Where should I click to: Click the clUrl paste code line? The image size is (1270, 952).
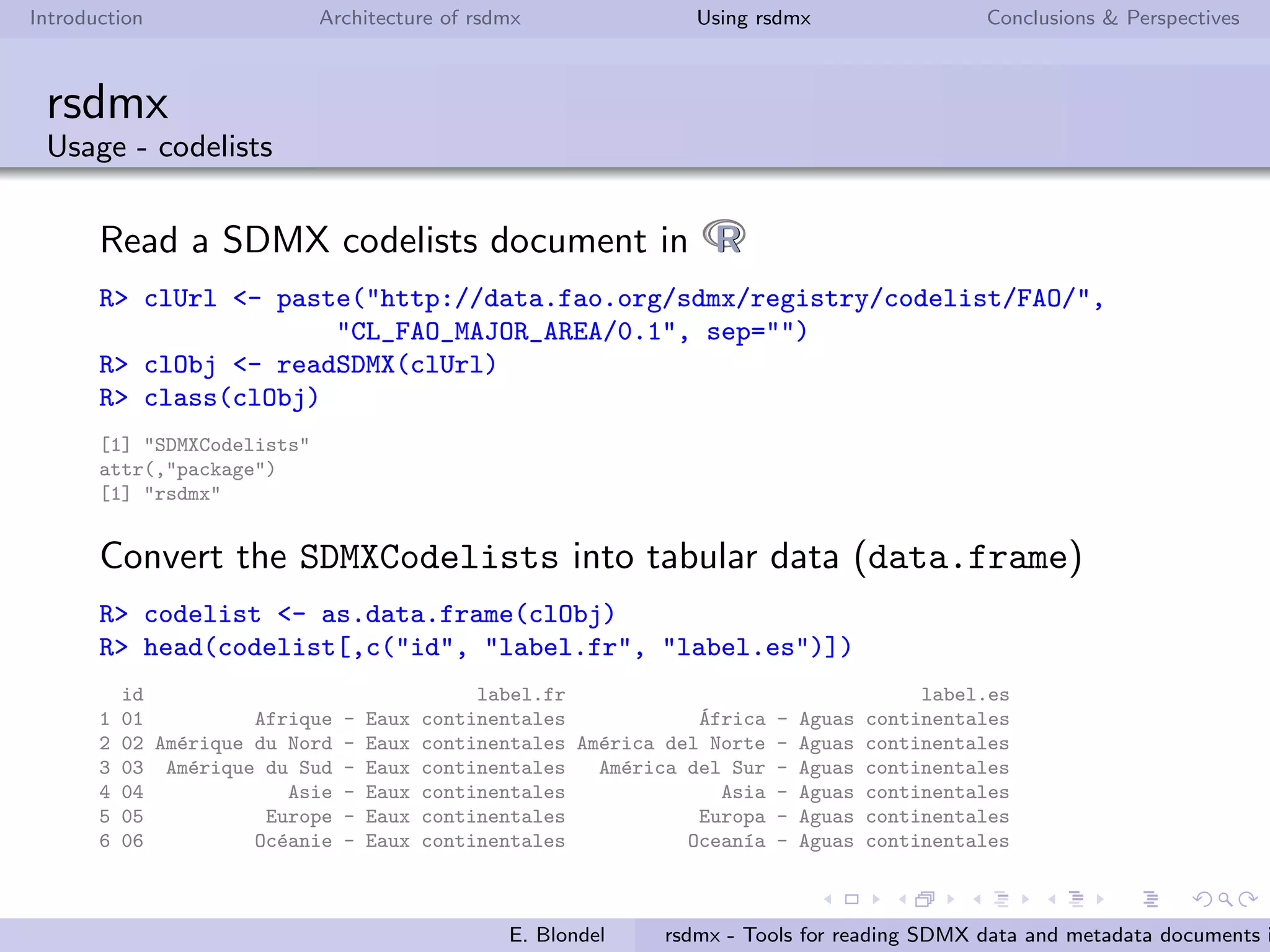click(x=602, y=299)
